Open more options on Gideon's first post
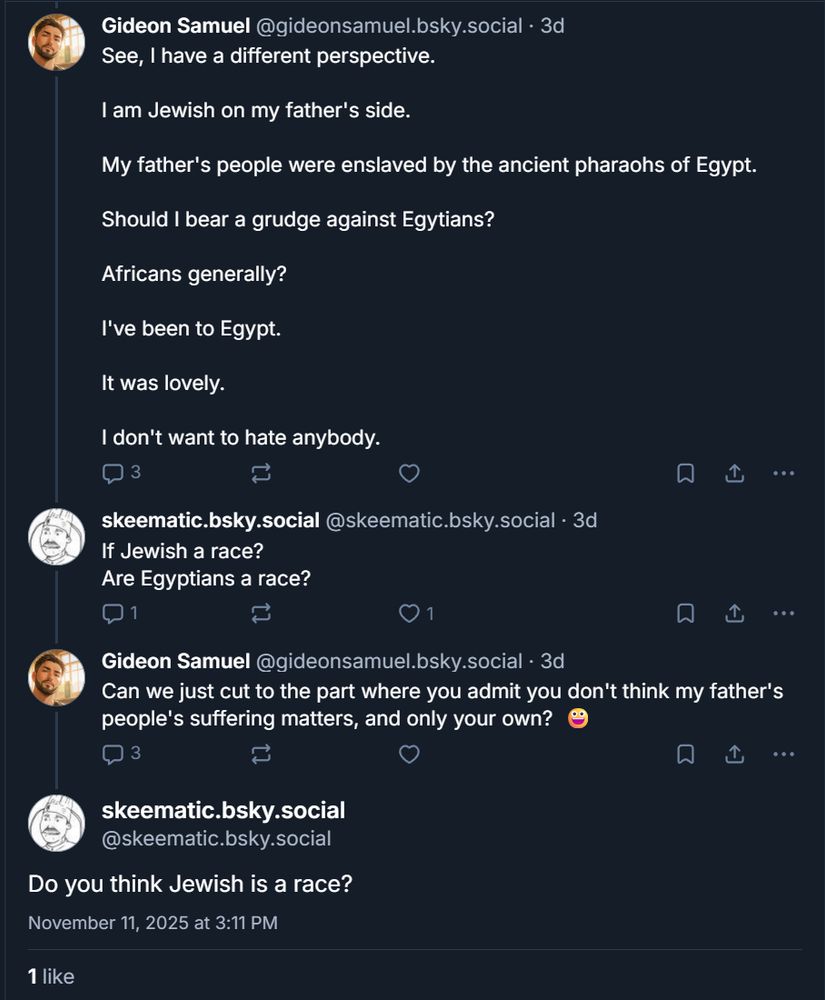This screenshot has height=1000, width=825. (784, 474)
